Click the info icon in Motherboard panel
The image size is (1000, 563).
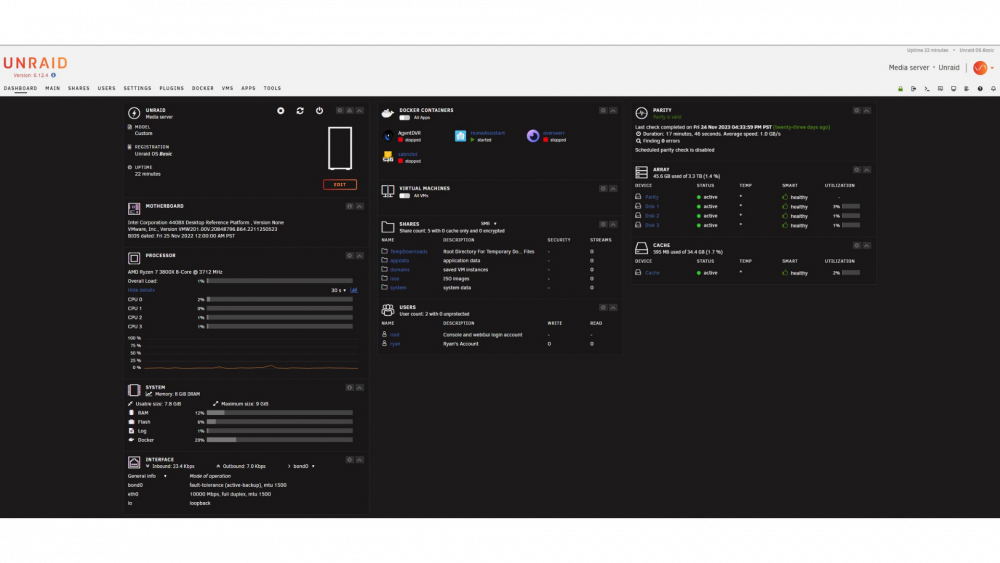point(349,207)
